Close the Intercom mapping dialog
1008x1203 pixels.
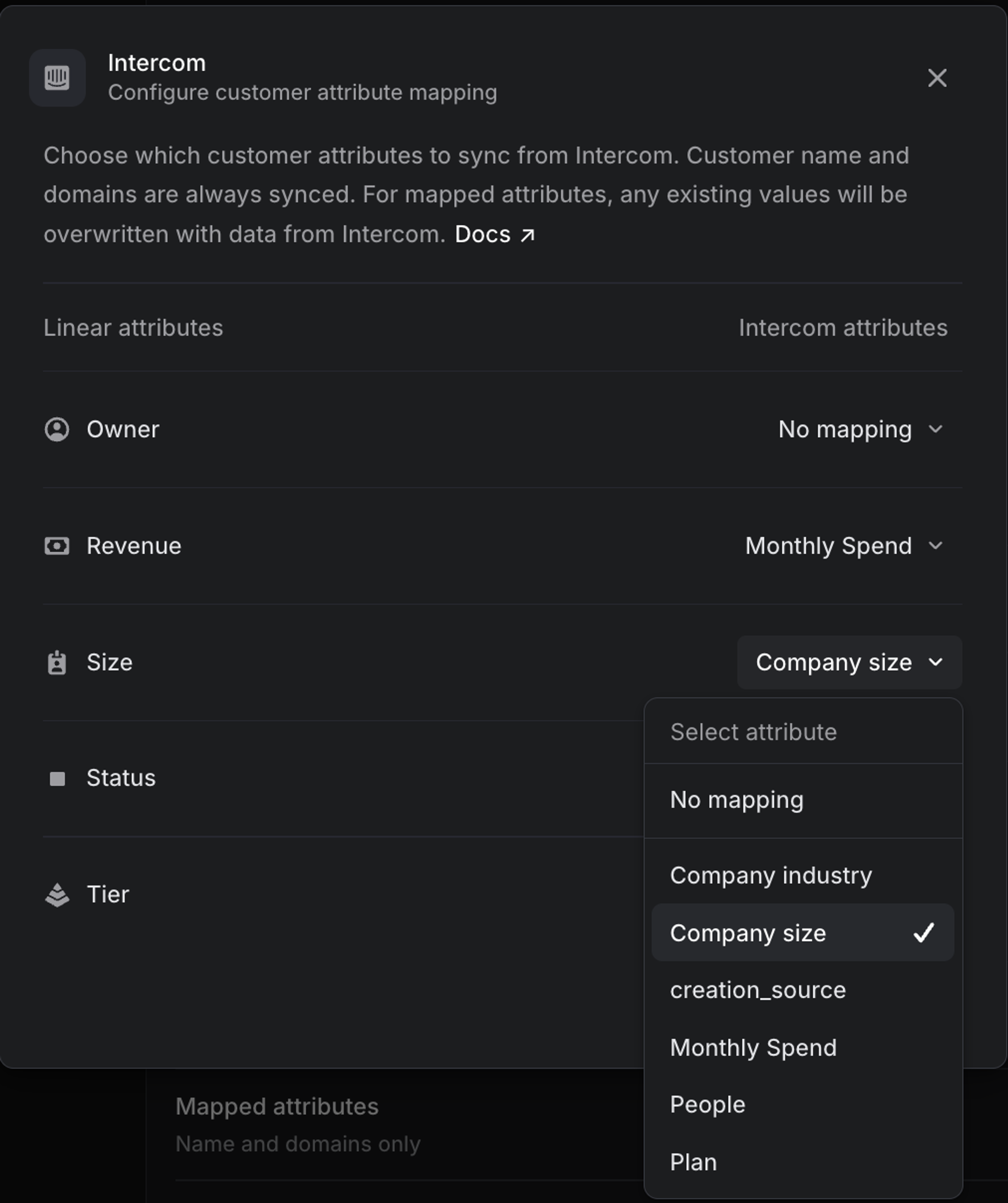(938, 78)
